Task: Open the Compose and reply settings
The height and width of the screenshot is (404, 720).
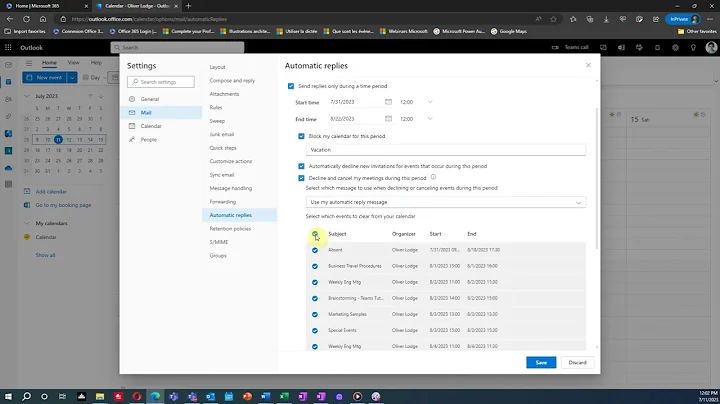Action: coord(232,80)
